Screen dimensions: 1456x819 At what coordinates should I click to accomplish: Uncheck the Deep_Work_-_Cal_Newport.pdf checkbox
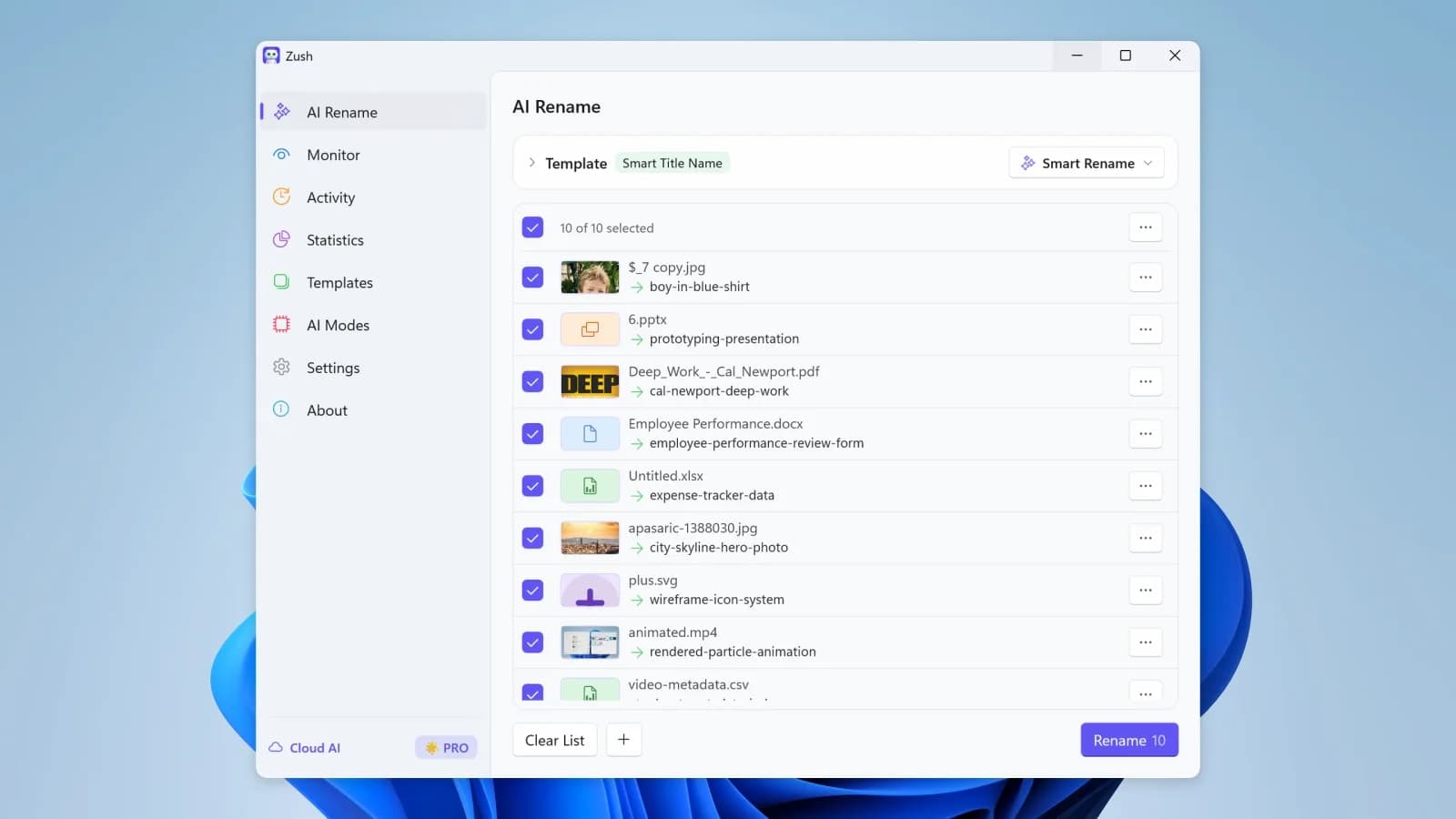pyautogui.click(x=532, y=381)
